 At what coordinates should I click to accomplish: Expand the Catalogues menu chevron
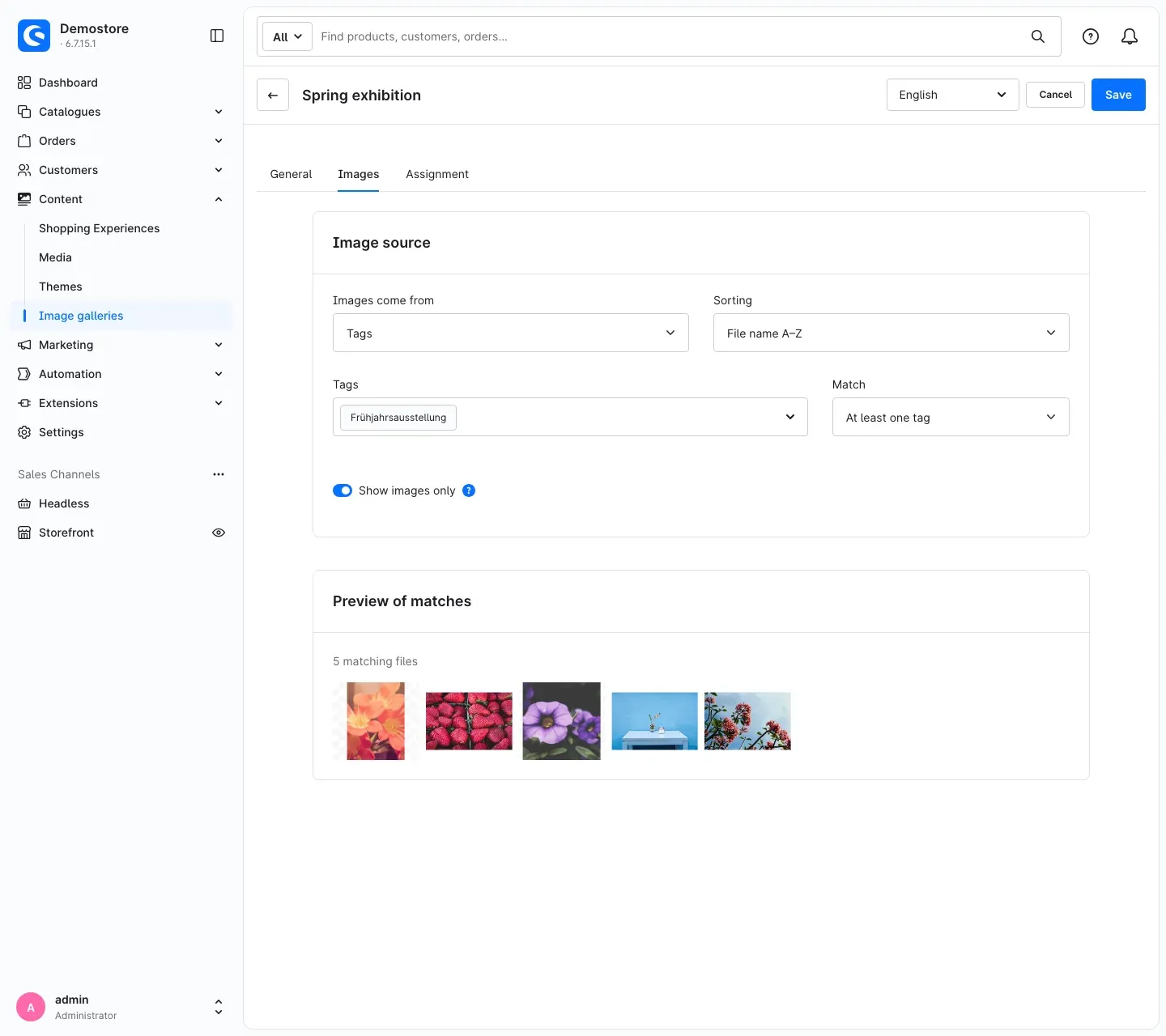tap(219, 112)
